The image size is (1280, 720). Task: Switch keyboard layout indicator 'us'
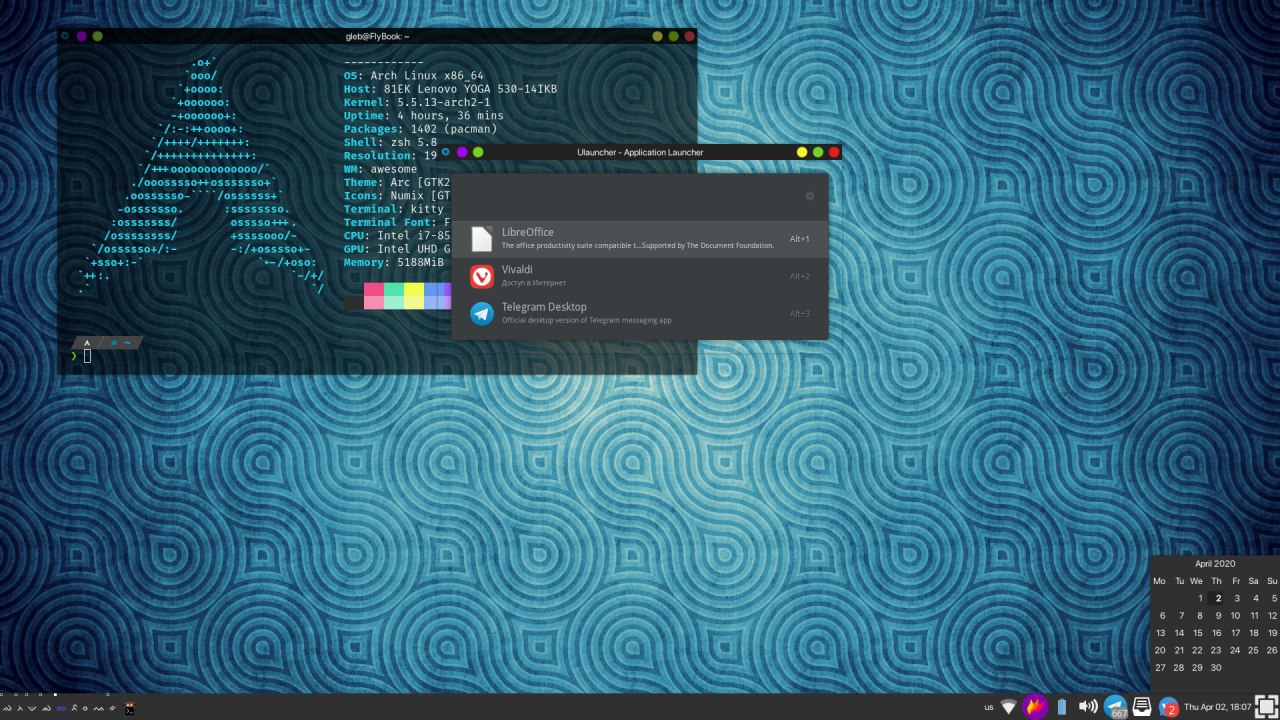[x=989, y=707]
